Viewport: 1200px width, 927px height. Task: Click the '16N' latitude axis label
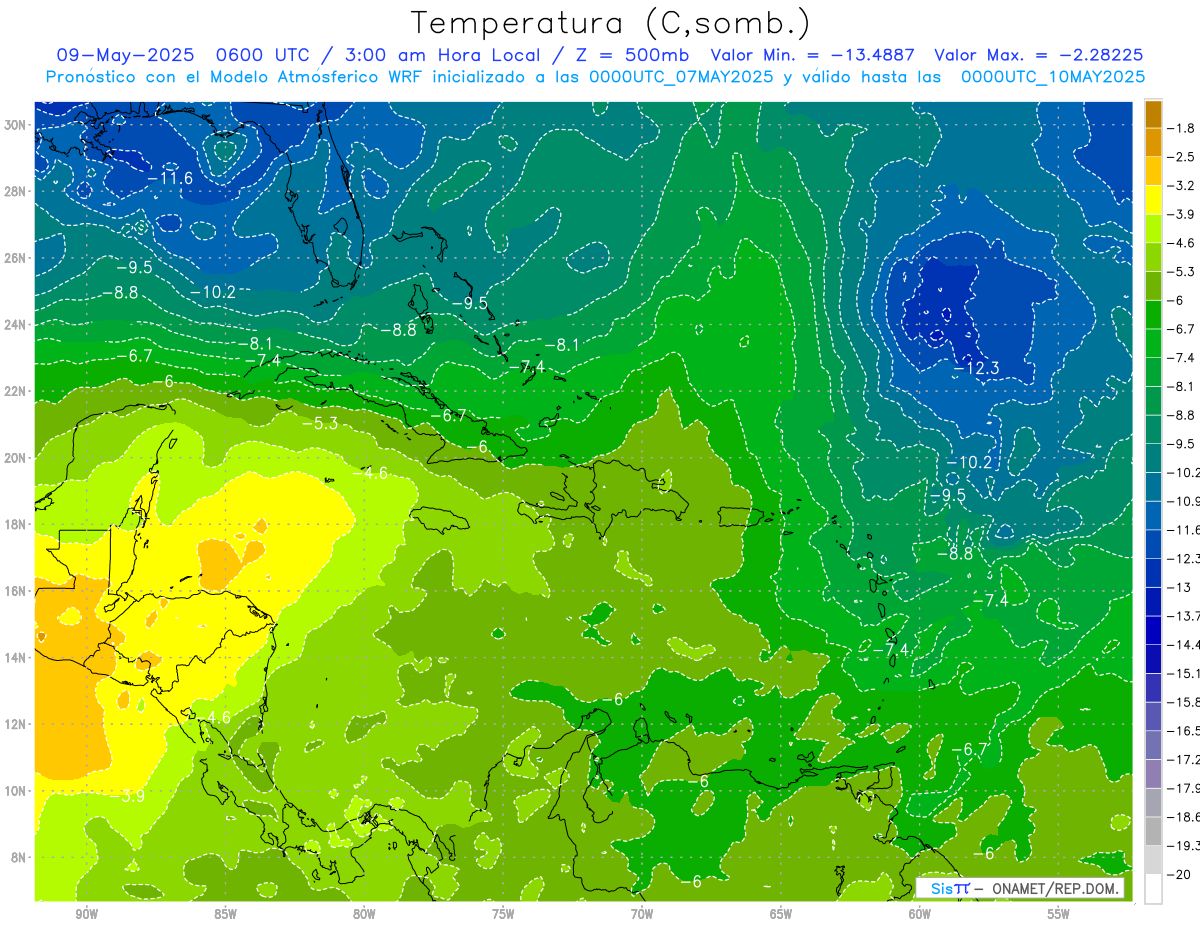[16, 591]
